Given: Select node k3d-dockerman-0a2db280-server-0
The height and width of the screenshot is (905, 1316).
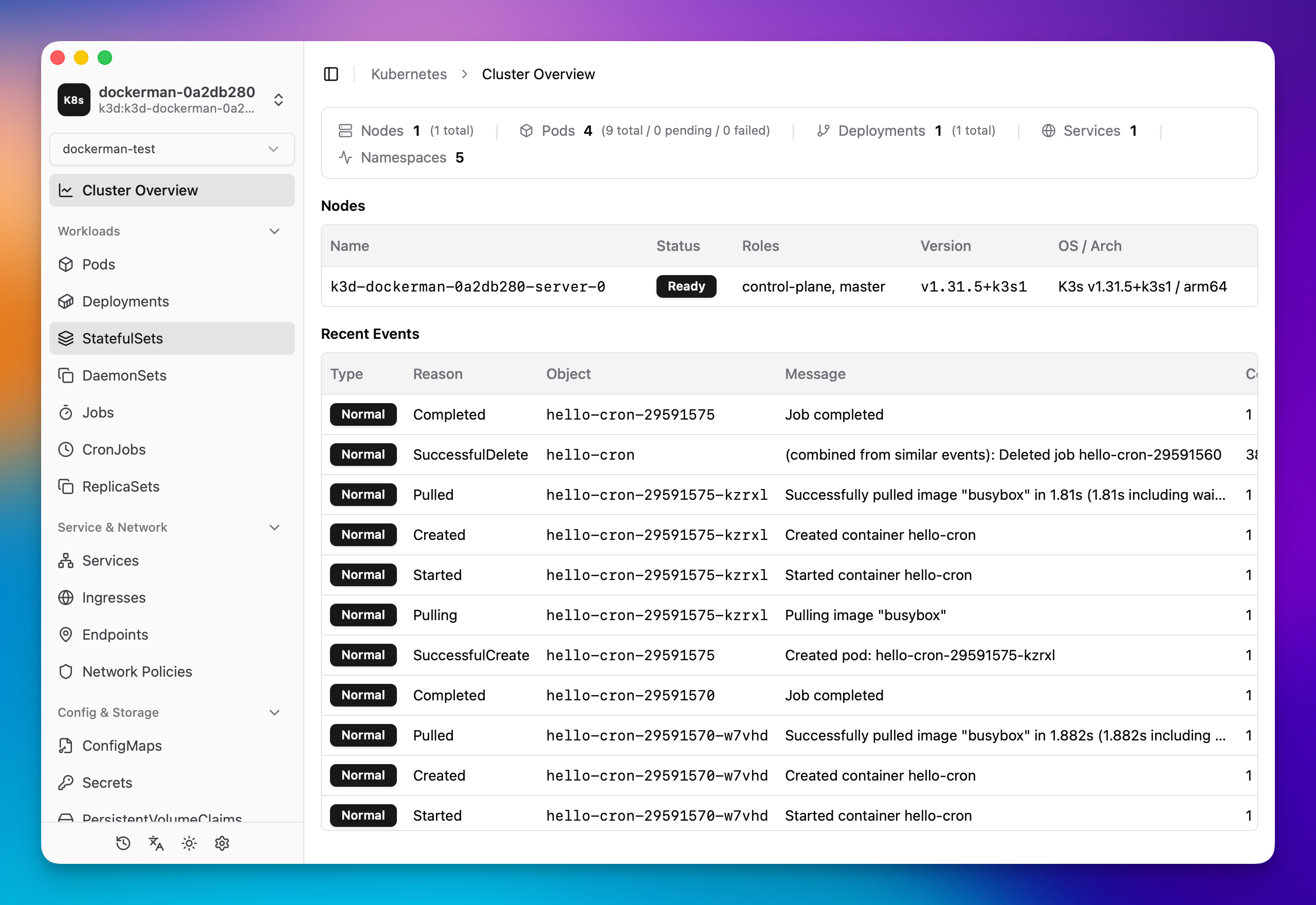Looking at the screenshot, I should pos(468,287).
